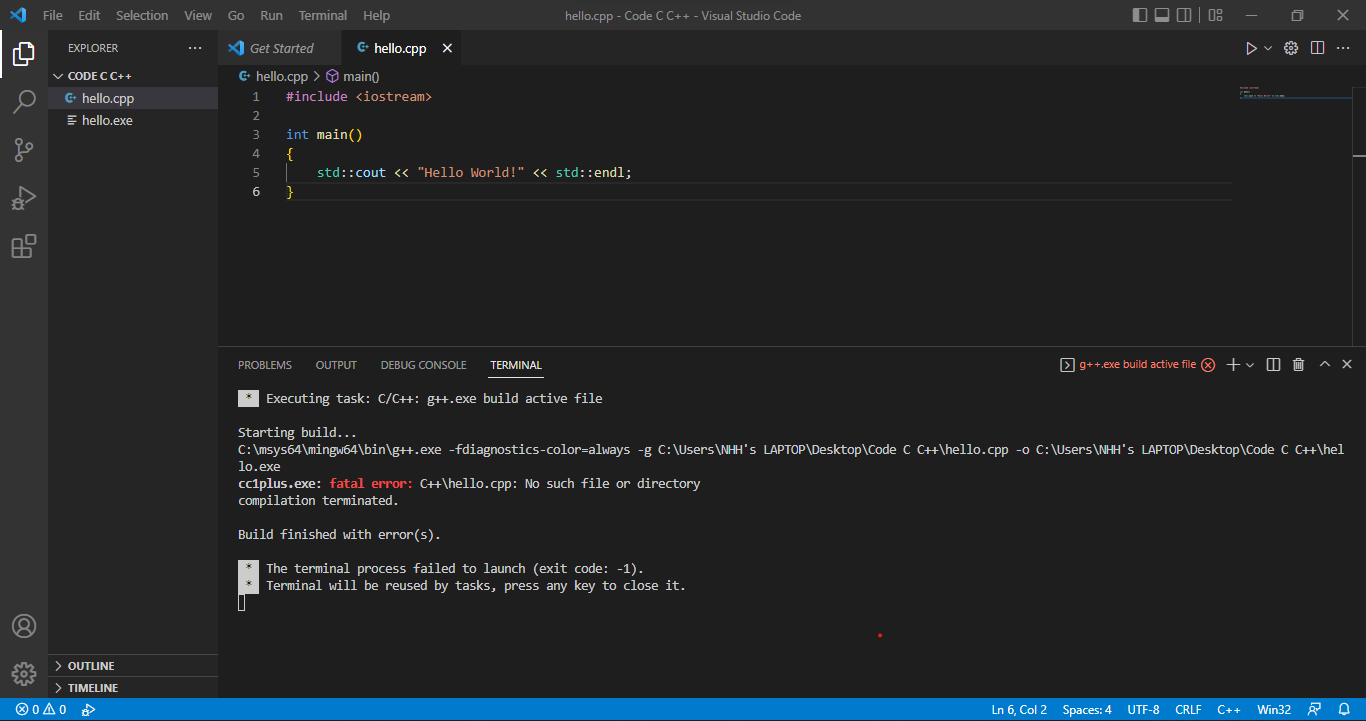Select the g++.exe build active file terminal
The height and width of the screenshot is (721, 1366).
click(x=1137, y=365)
